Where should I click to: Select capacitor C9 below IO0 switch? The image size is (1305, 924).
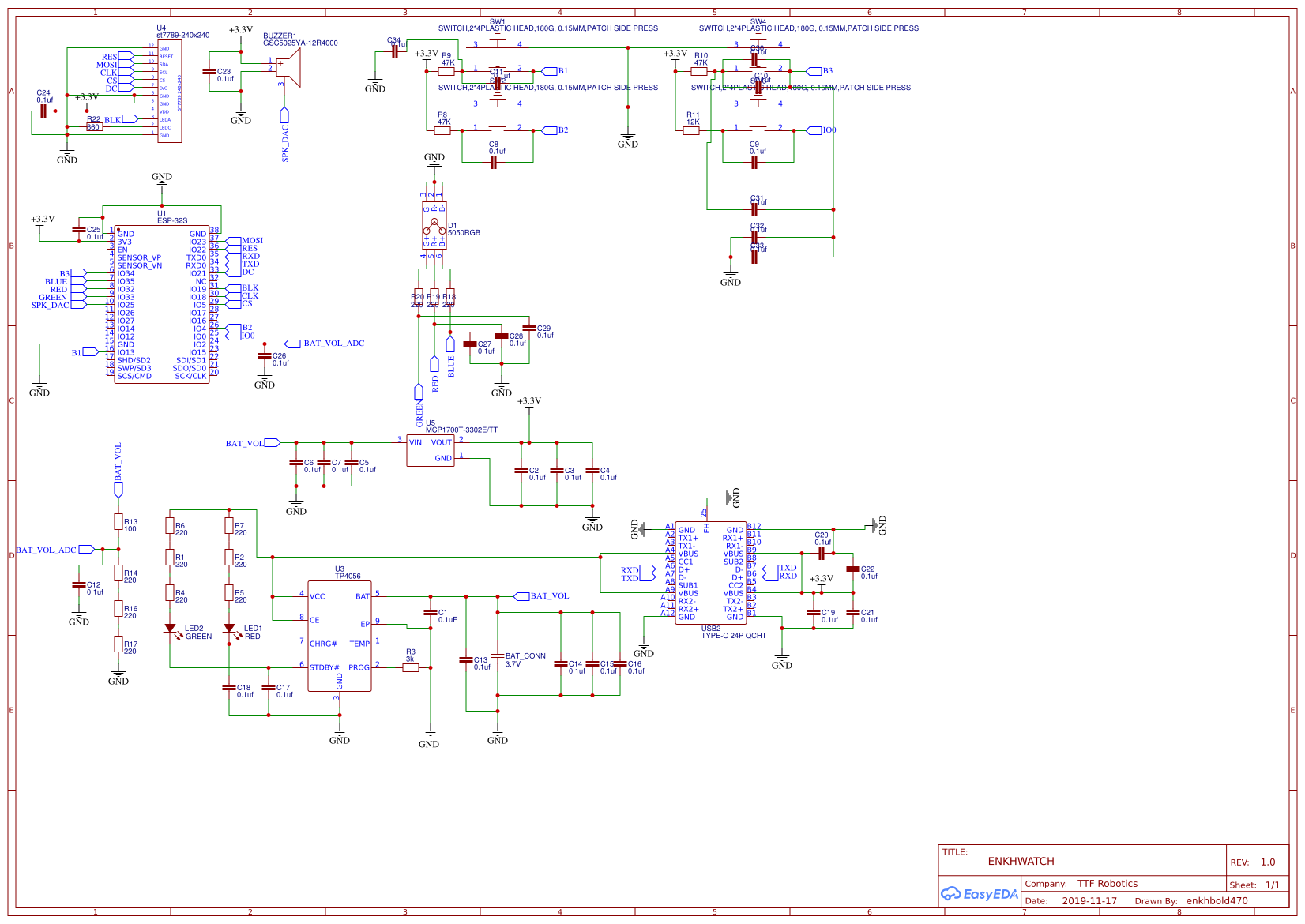pyautogui.click(x=754, y=162)
